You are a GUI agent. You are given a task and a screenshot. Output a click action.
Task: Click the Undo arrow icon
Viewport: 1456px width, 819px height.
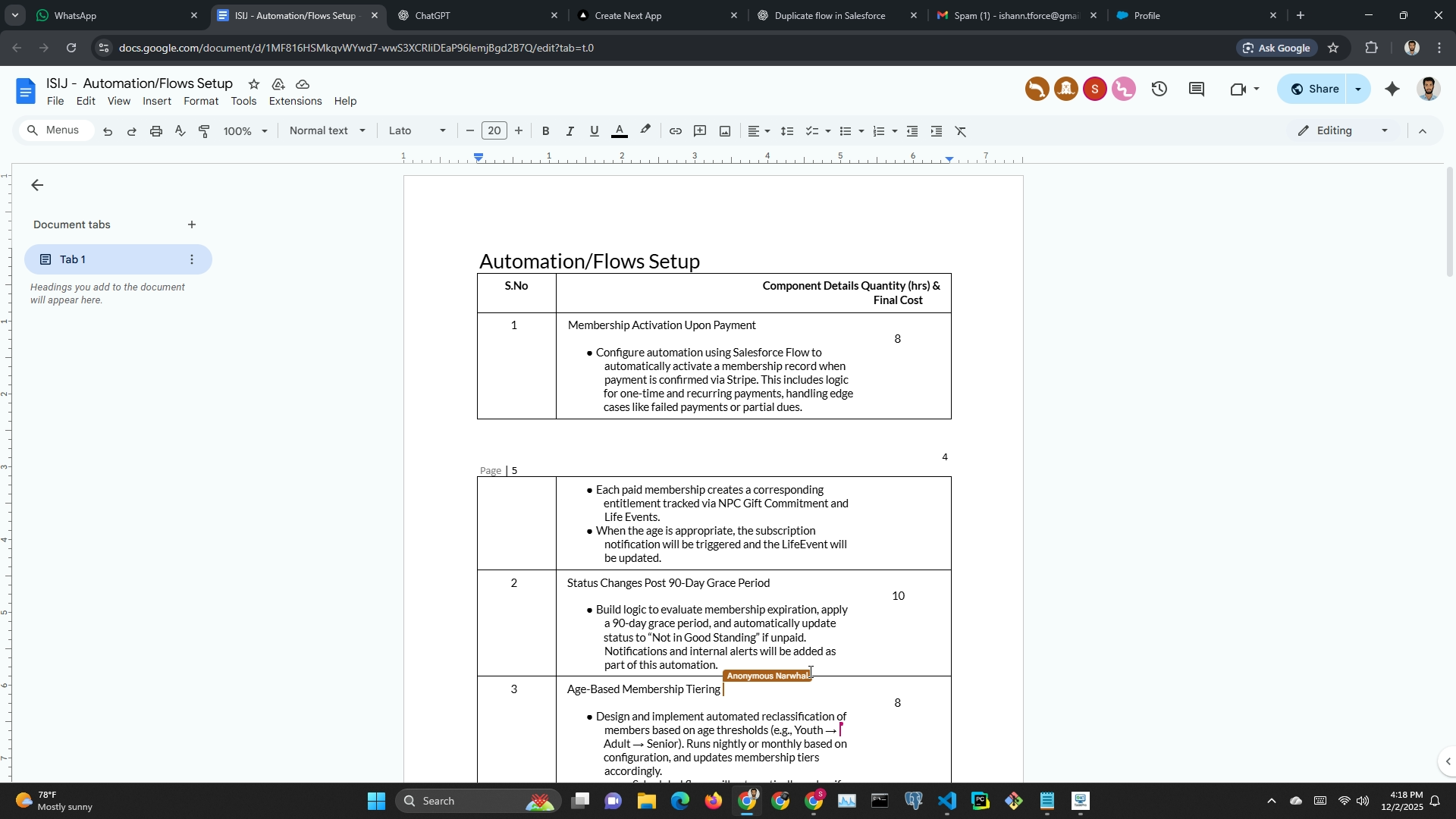108,131
